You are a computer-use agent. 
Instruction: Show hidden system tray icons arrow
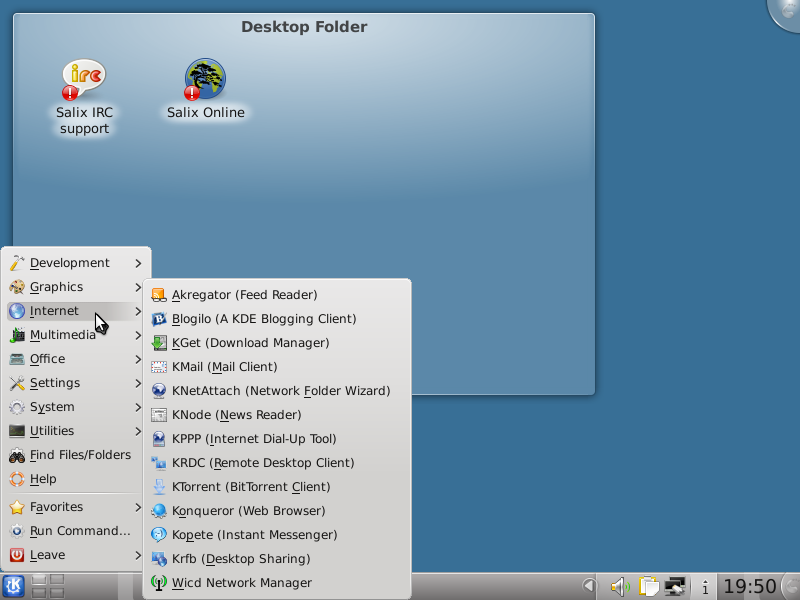pyautogui.click(x=590, y=586)
